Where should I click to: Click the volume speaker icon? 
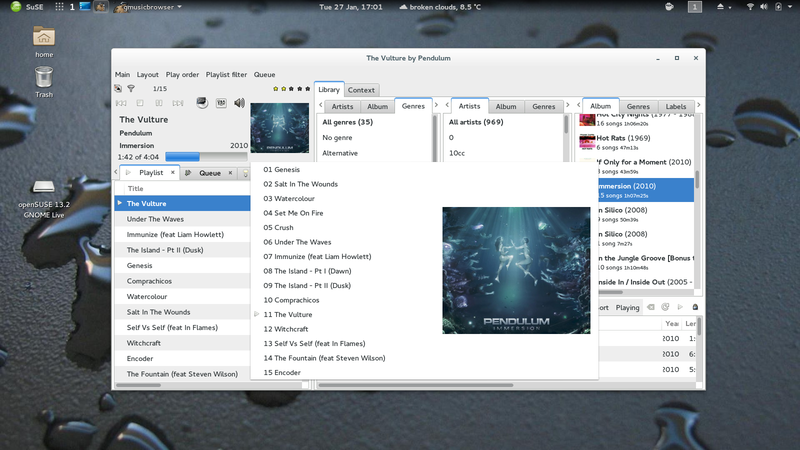click(239, 103)
